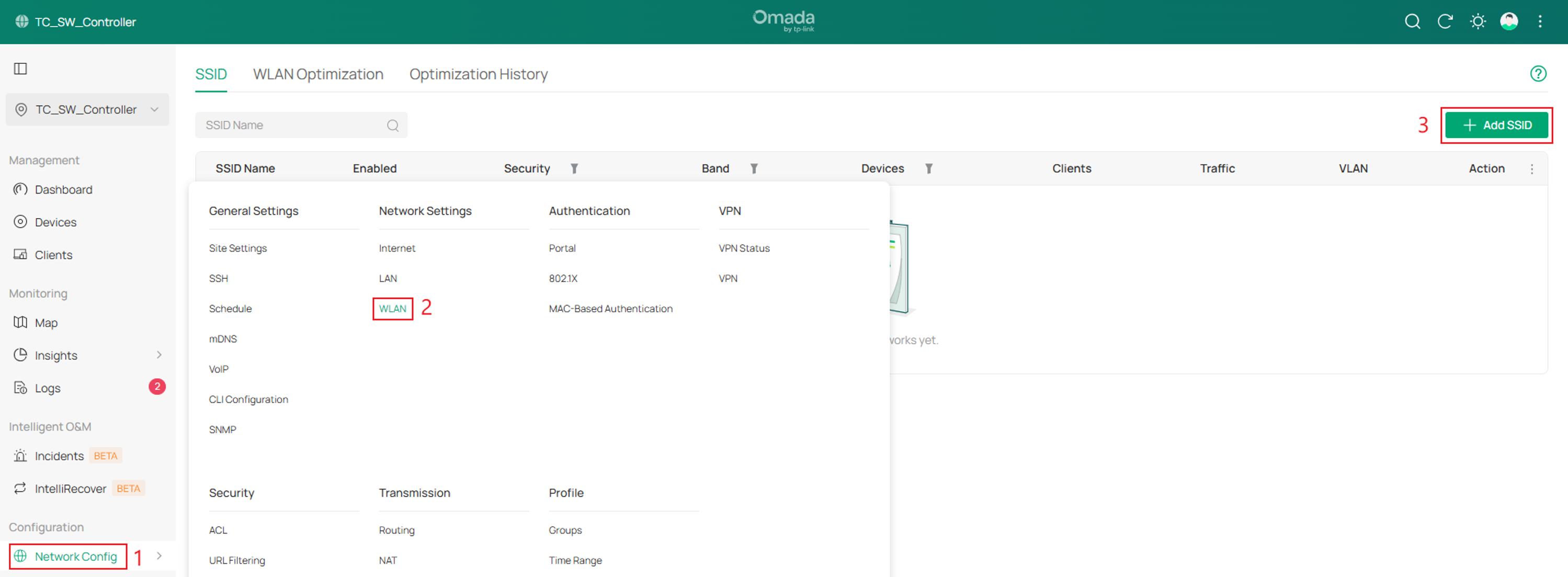Select Network Config in sidebar
The width and height of the screenshot is (1568, 577).
point(75,556)
